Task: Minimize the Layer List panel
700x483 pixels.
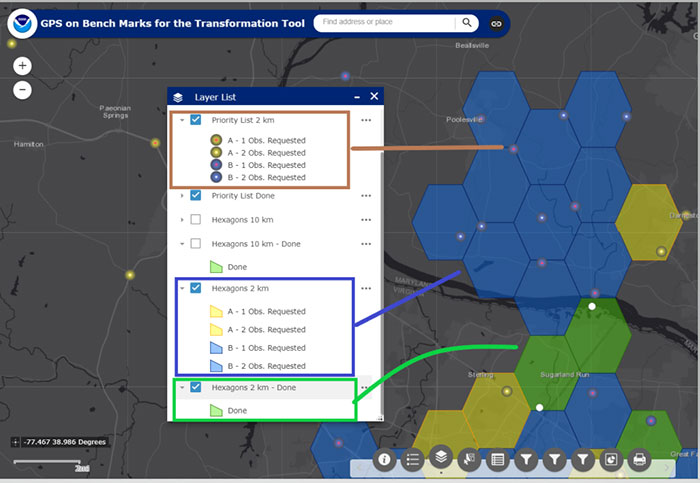Action: click(x=357, y=97)
